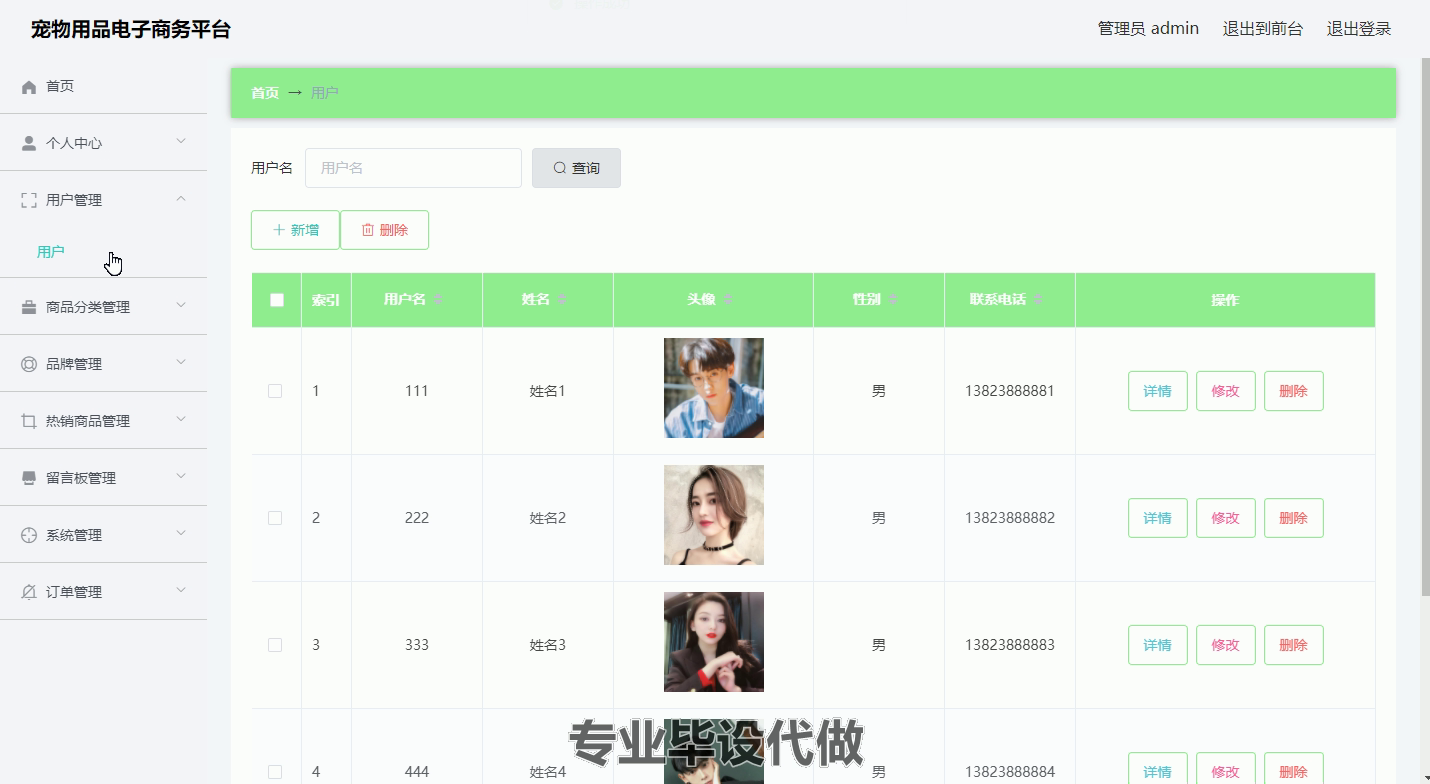Image resolution: width=1430 pixels, height=784 pixels.
Task: Click the icon beside 系统管理
Action: [x=29, y=536]
